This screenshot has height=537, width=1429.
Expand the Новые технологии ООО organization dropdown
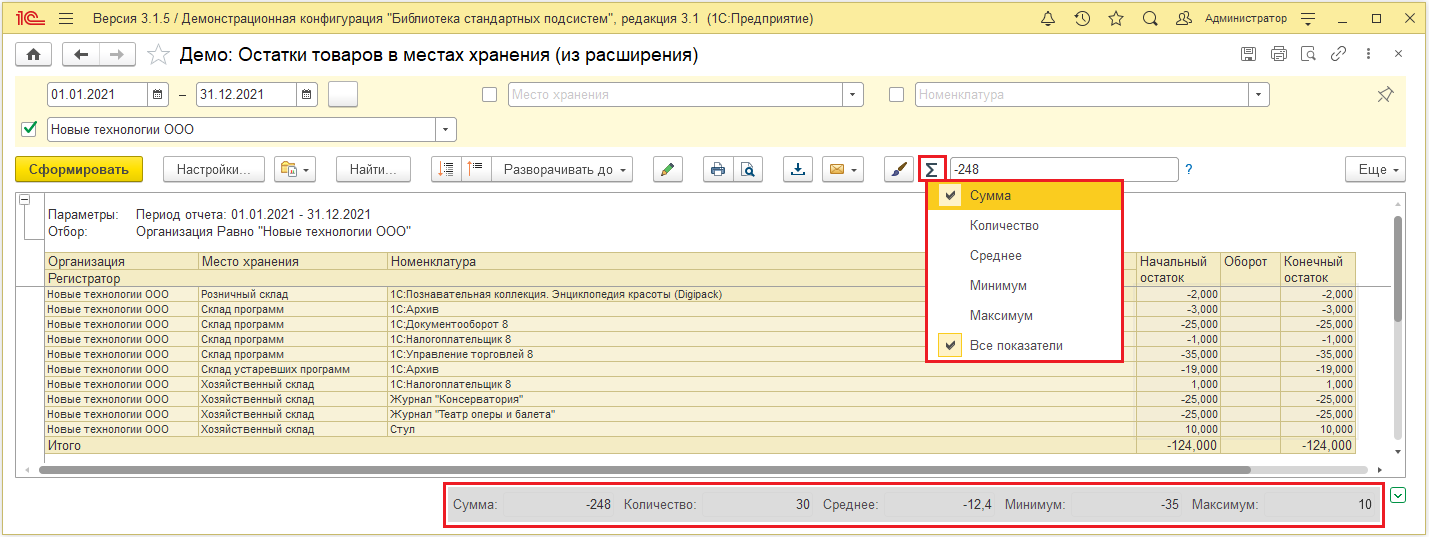[x=446, y=129]
